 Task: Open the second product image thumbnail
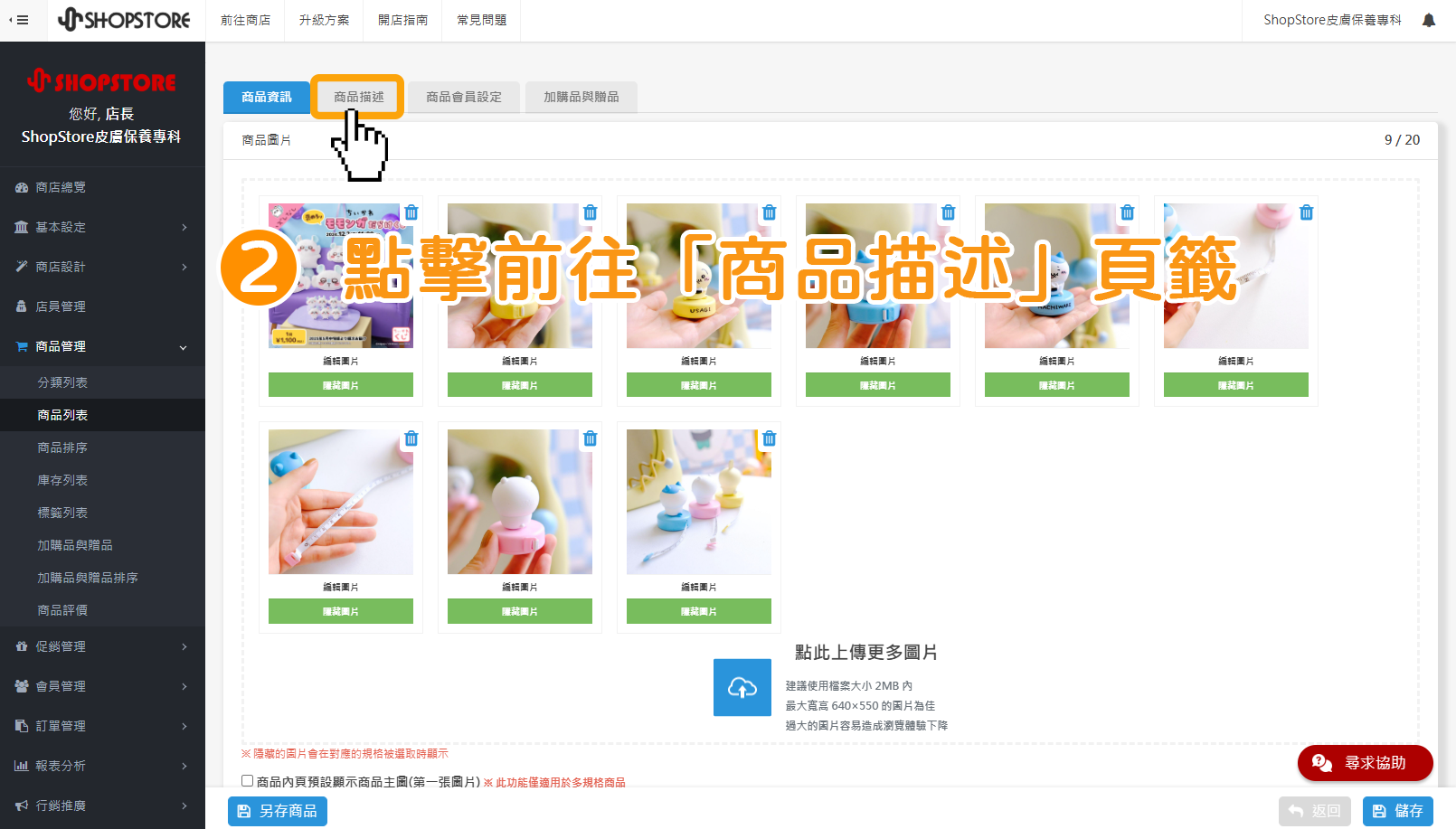pyautogui.click(x=520, y=274)
